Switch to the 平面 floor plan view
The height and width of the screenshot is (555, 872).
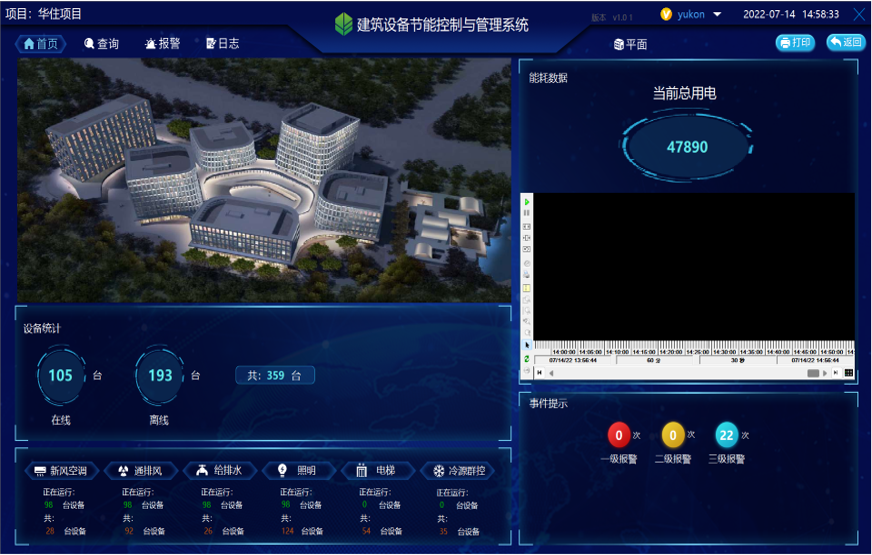[x=631, y=44]
